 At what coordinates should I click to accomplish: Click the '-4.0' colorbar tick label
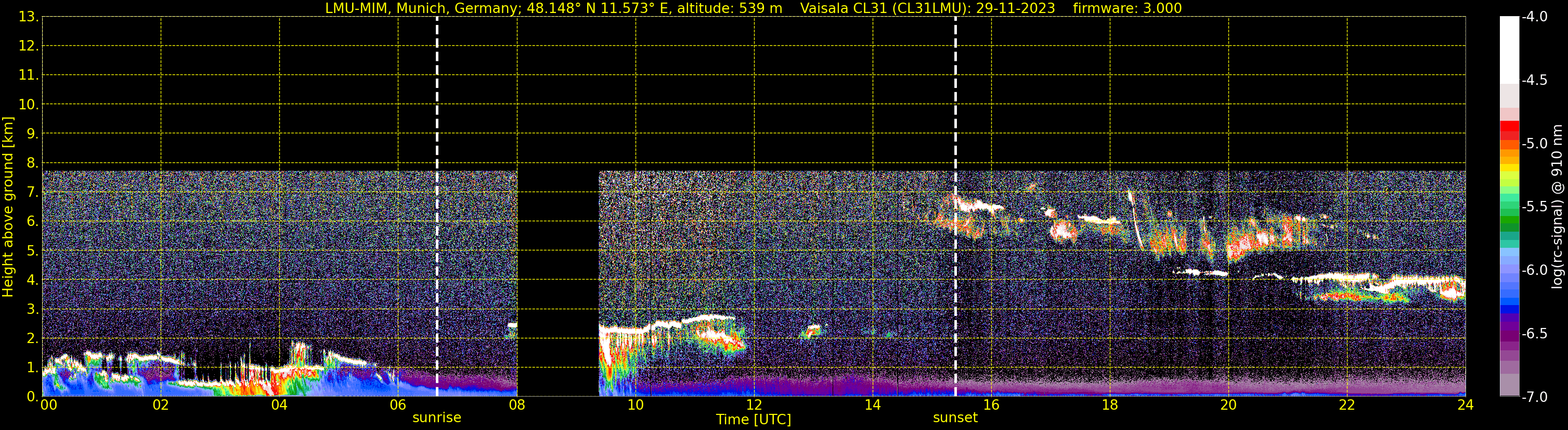click(1534, 17)
